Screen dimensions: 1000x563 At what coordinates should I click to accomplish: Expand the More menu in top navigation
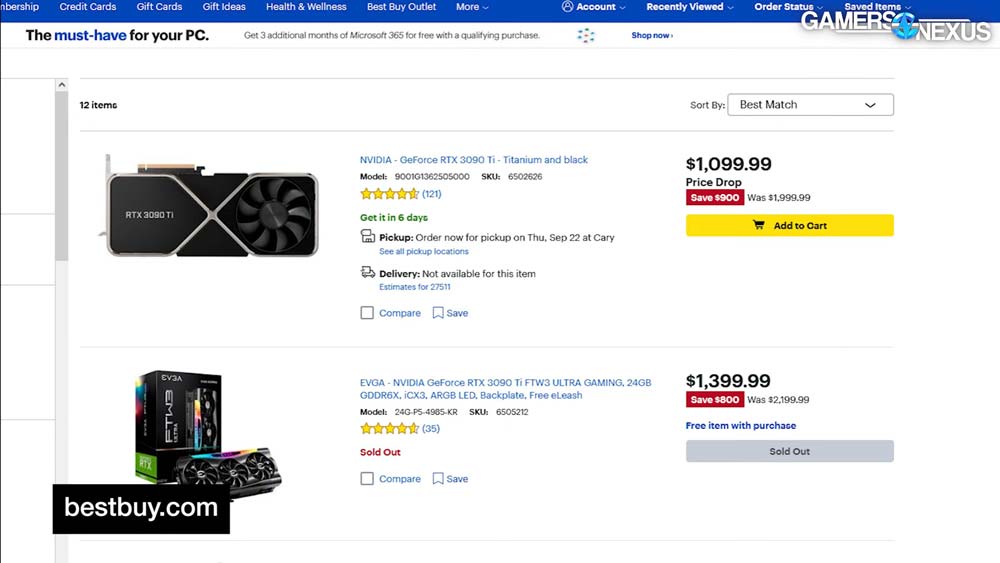(472, 7)
